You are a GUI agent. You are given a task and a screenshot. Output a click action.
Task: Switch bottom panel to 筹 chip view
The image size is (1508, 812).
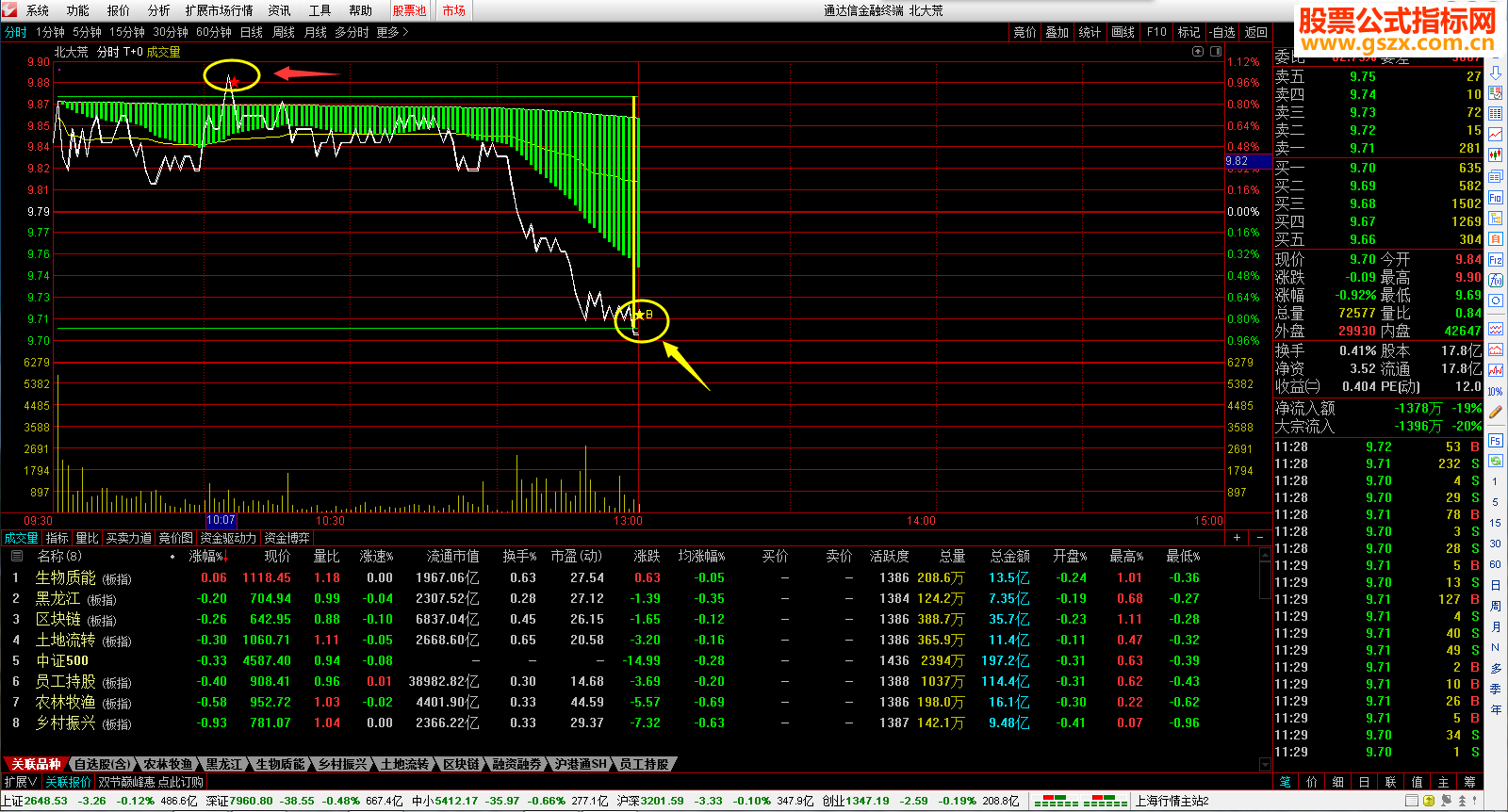1470,782
